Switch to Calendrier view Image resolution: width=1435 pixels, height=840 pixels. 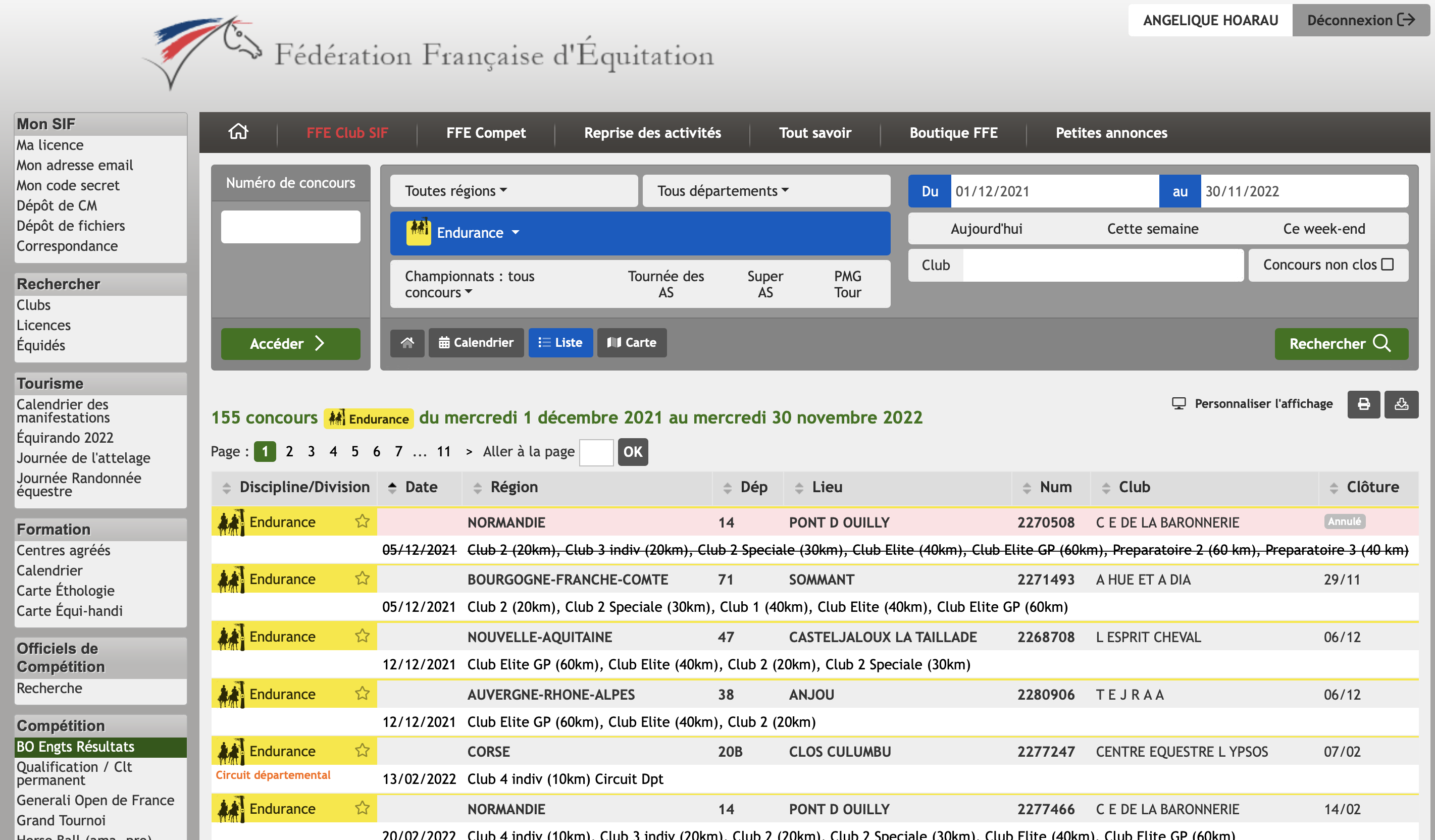(476, 342)
